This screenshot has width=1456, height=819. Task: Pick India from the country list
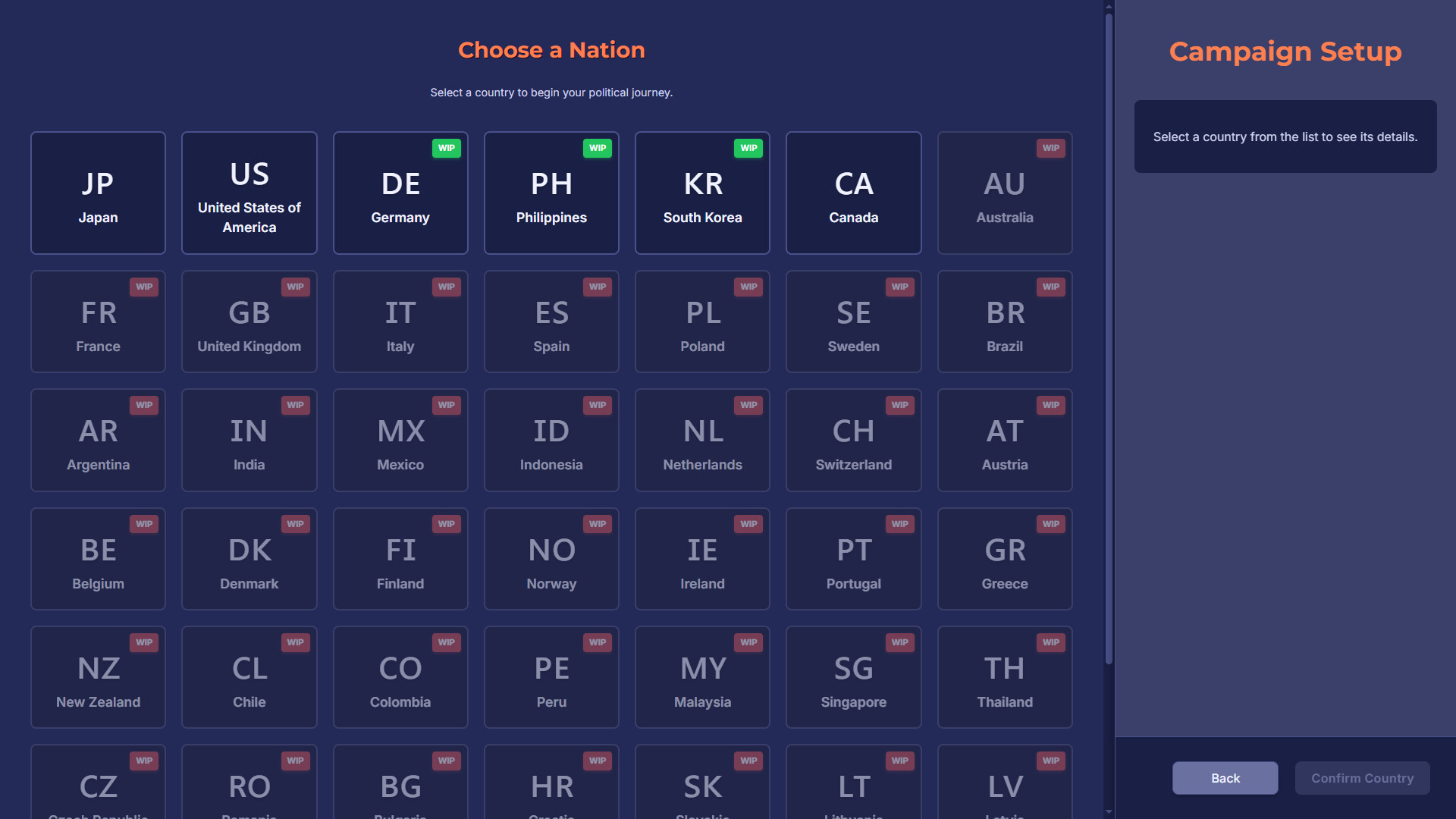click(249, 440)
